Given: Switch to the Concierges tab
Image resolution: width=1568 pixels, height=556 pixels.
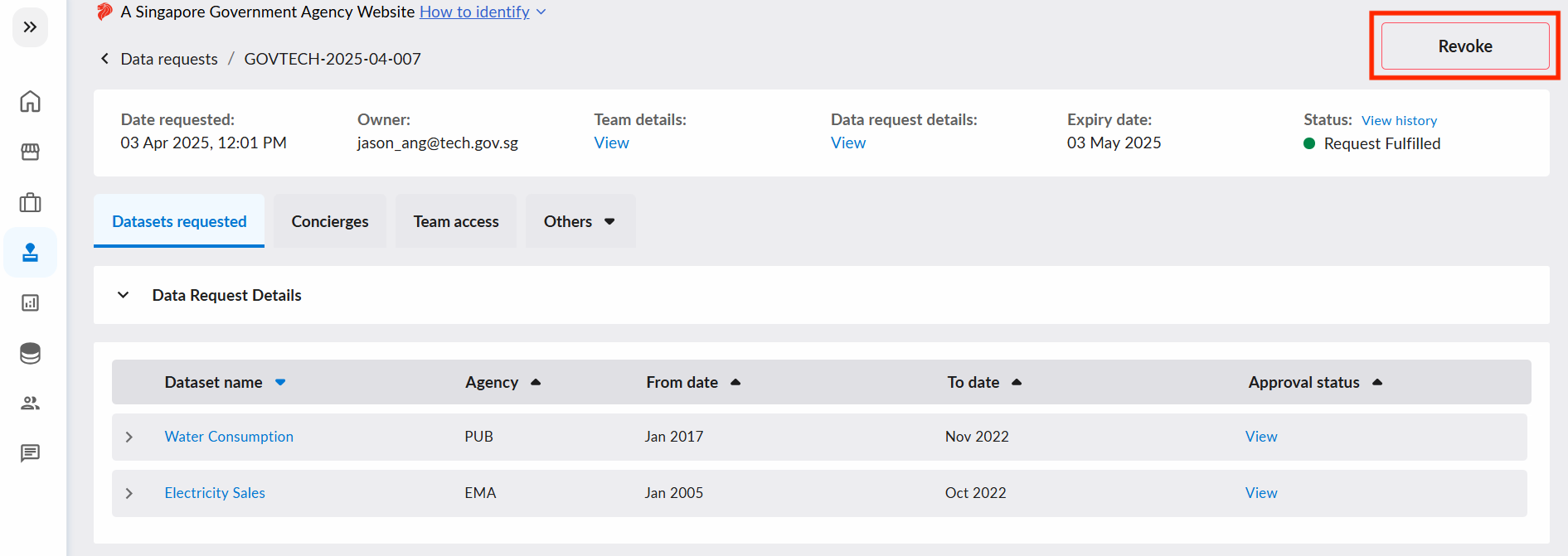Looking at the screenshot, I should point(330,221).
